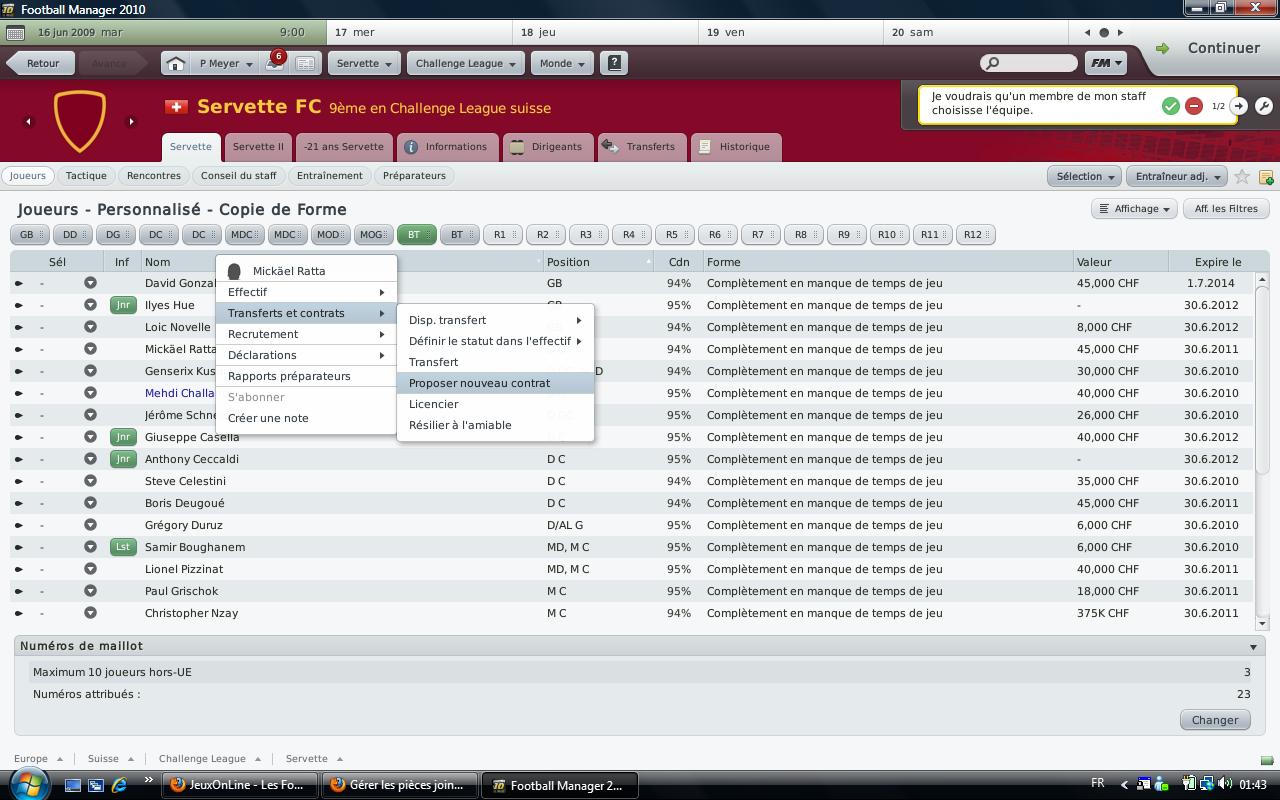Open the inbox with 6 unread messages
Image resolution: width=1280 pixels, height=800 pixels.
coord(273,62)
